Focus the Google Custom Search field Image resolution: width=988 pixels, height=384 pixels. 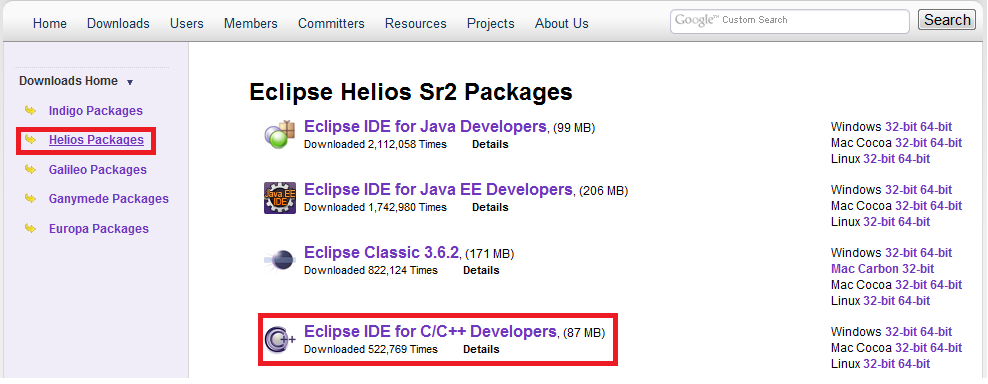[790, 21]
